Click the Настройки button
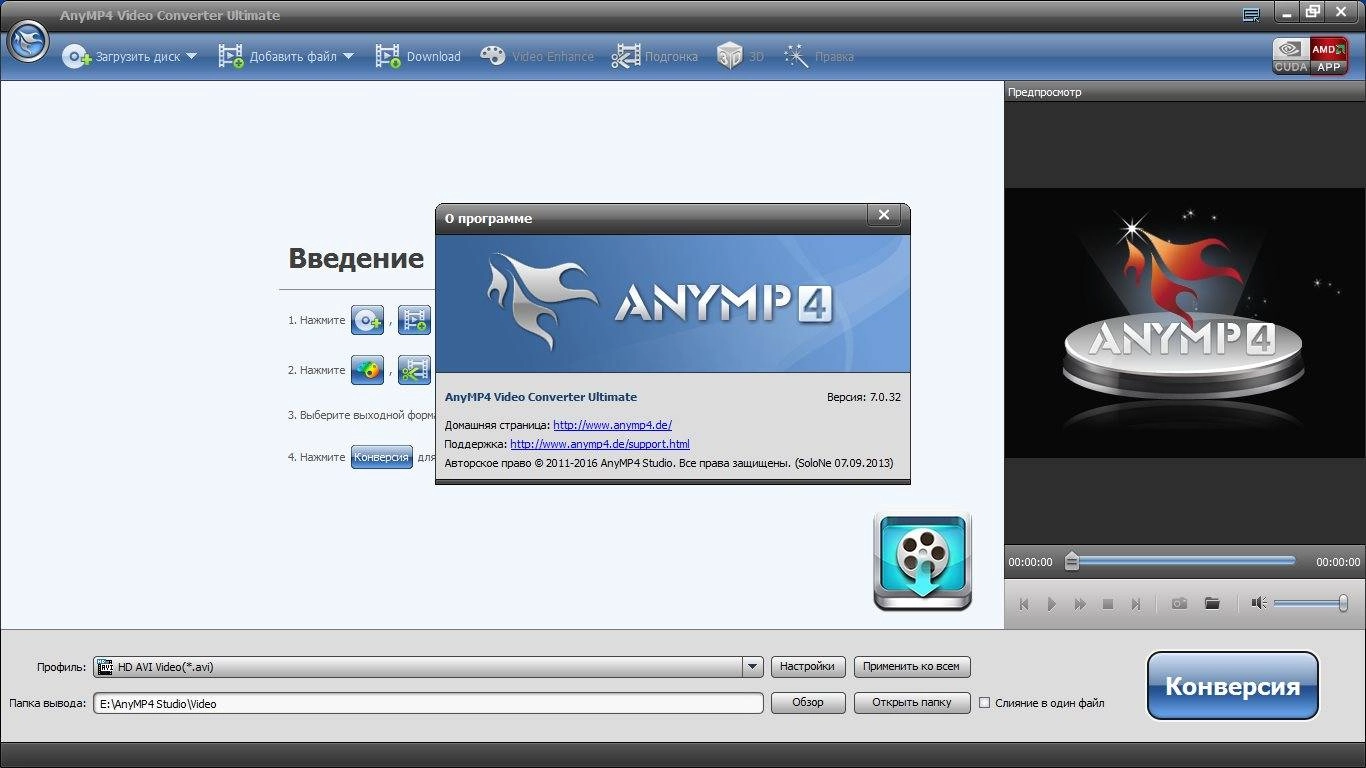 point(808,666)
